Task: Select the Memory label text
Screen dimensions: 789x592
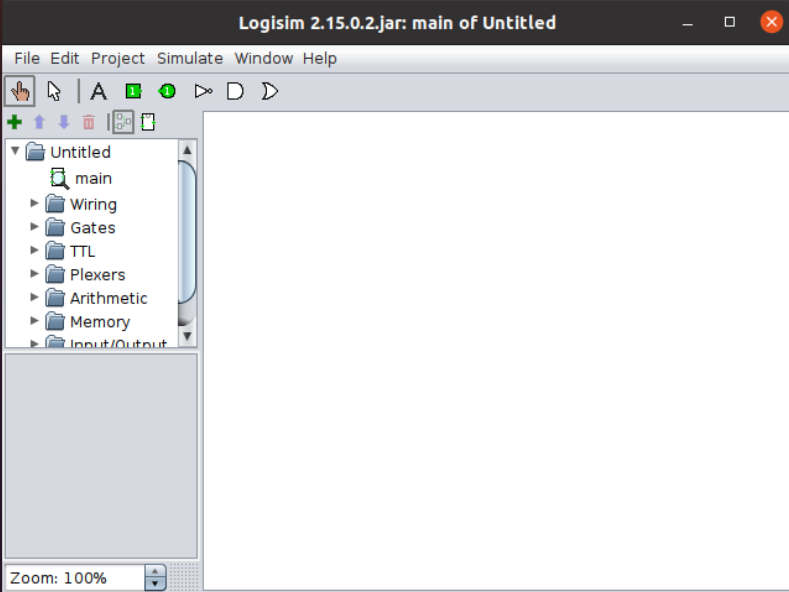Action: pyautogui.click(x=100, y=322)
